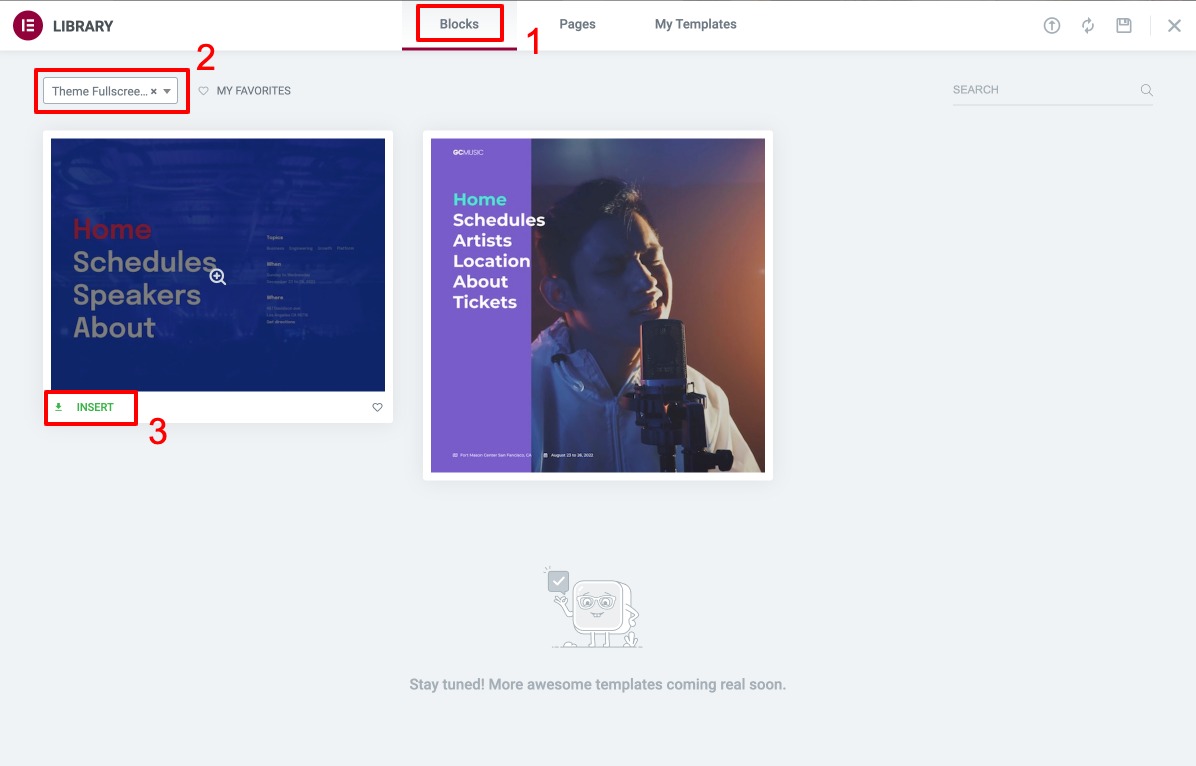Image resolution: width=1196 pixels, height=766 pixels.
Task: Select the Blocks tab label
Action: [459, 23]
